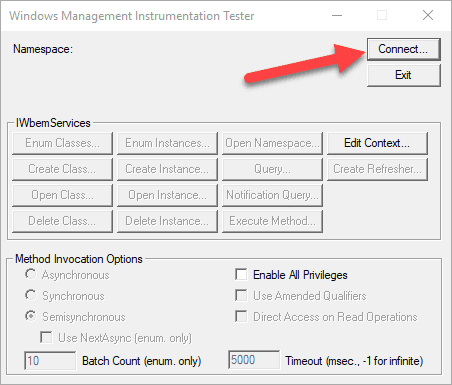The width and height of the screenshot is (452, 385).
Task: Click Notification Query button
Action: [272, 195]
